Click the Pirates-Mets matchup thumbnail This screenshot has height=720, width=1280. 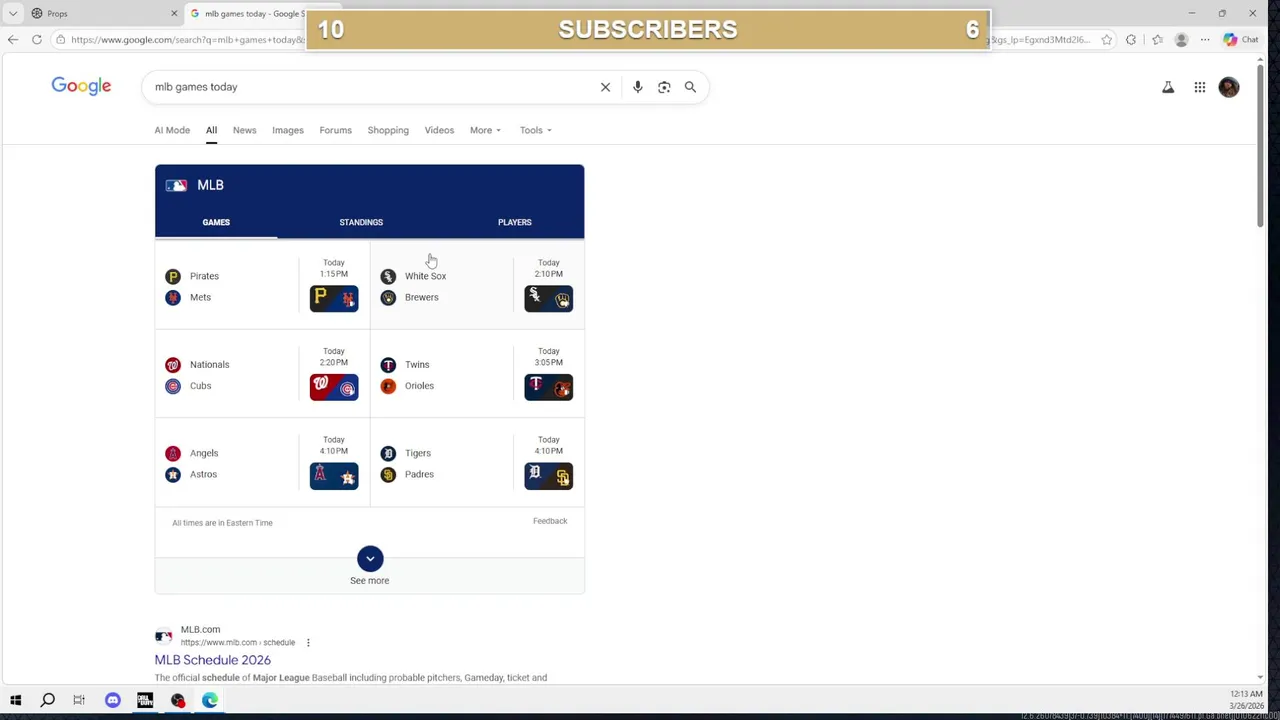point(334,298)
